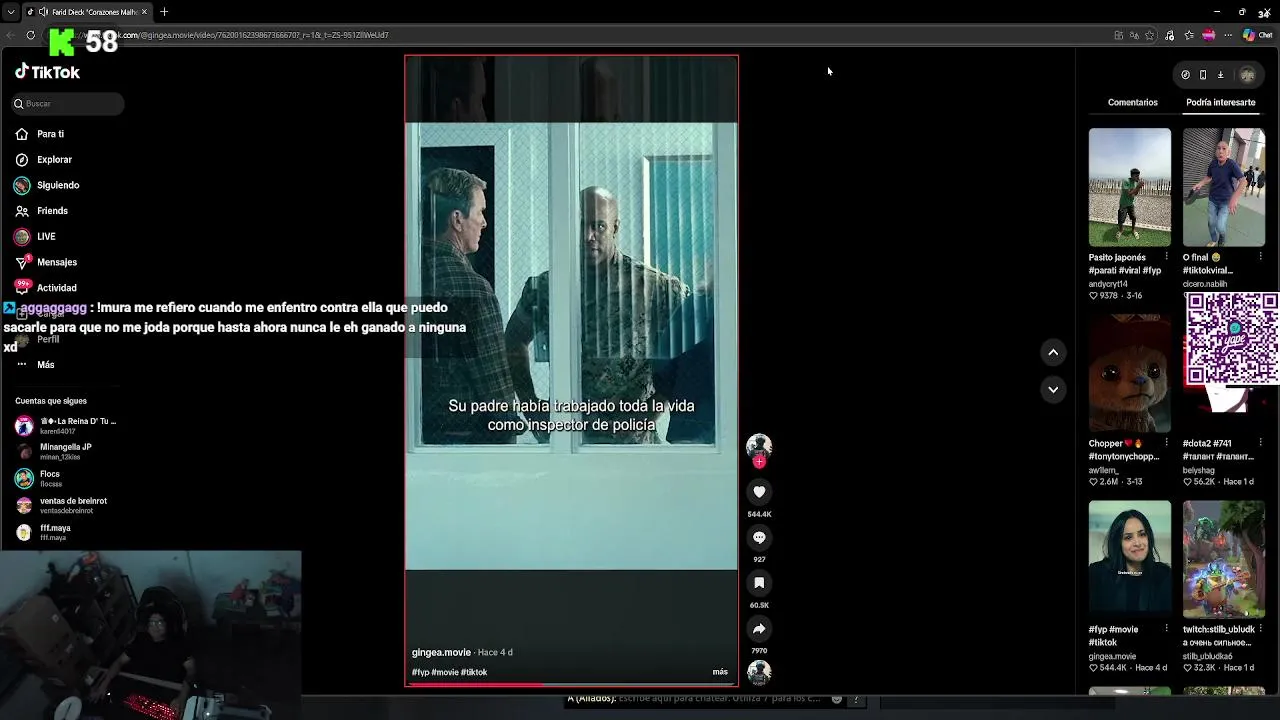This screenshot has height=720, width=1280.
Task: Open options menu for Pasito japonés
Action: click(1166, 257)
